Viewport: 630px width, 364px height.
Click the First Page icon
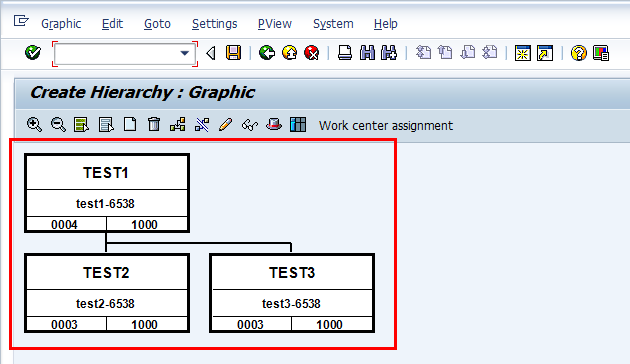point(423,53)
